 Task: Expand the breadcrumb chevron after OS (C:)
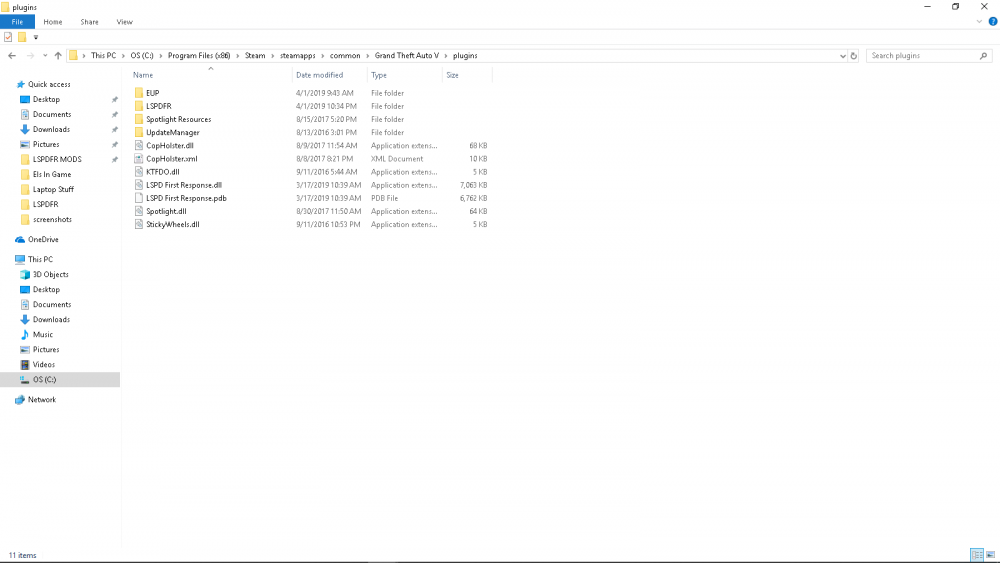(x=161, y=55)
